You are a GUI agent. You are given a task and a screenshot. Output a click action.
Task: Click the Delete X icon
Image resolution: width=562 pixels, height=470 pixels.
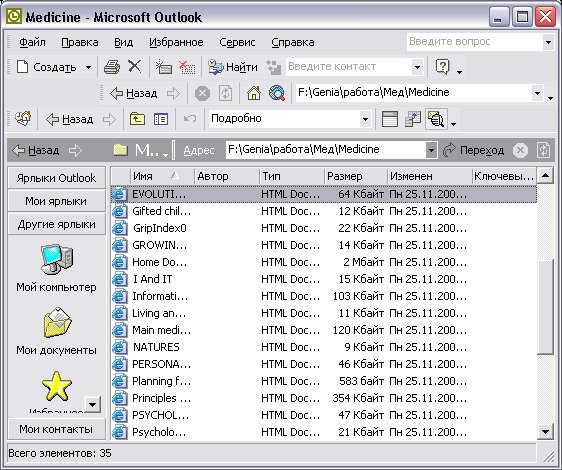[135, 66]
